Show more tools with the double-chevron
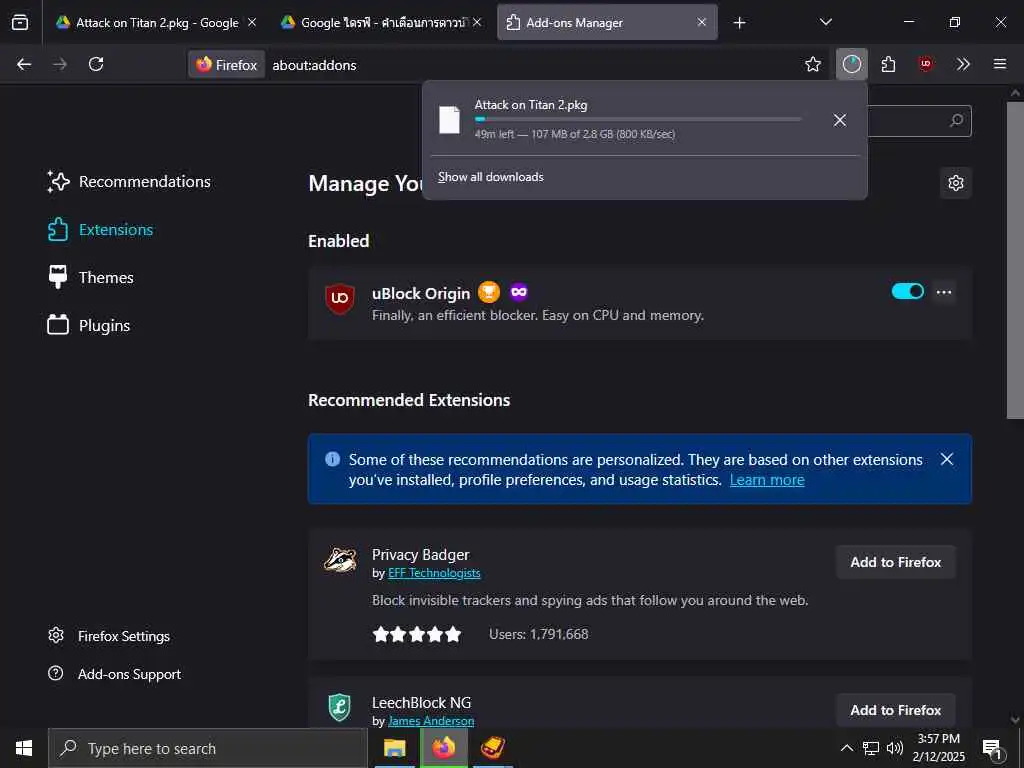Viewport: 1024px width, 768px height. coord(963,64)
